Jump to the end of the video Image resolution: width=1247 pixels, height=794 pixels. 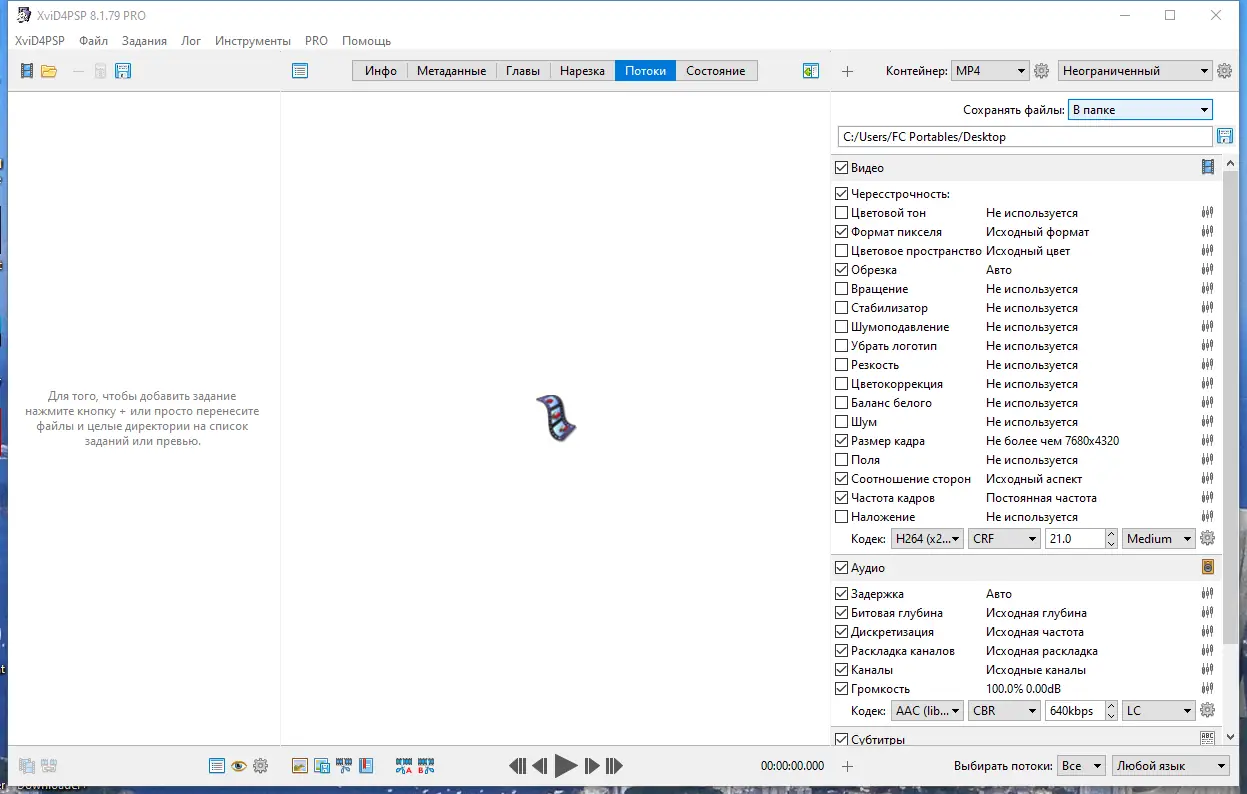[x=614, y=766]
